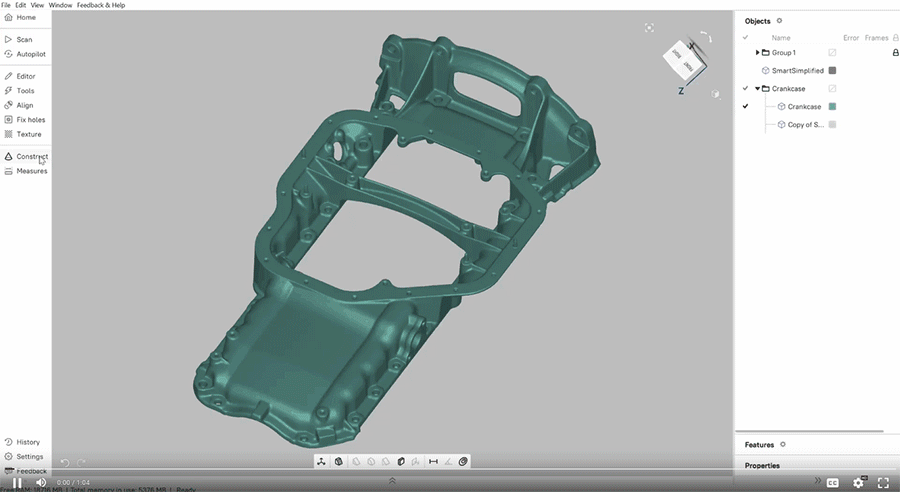This screenshot has width=900, height=492.
Task: Click the wireframe mesh rendering icon
Action: click(339, 461)
